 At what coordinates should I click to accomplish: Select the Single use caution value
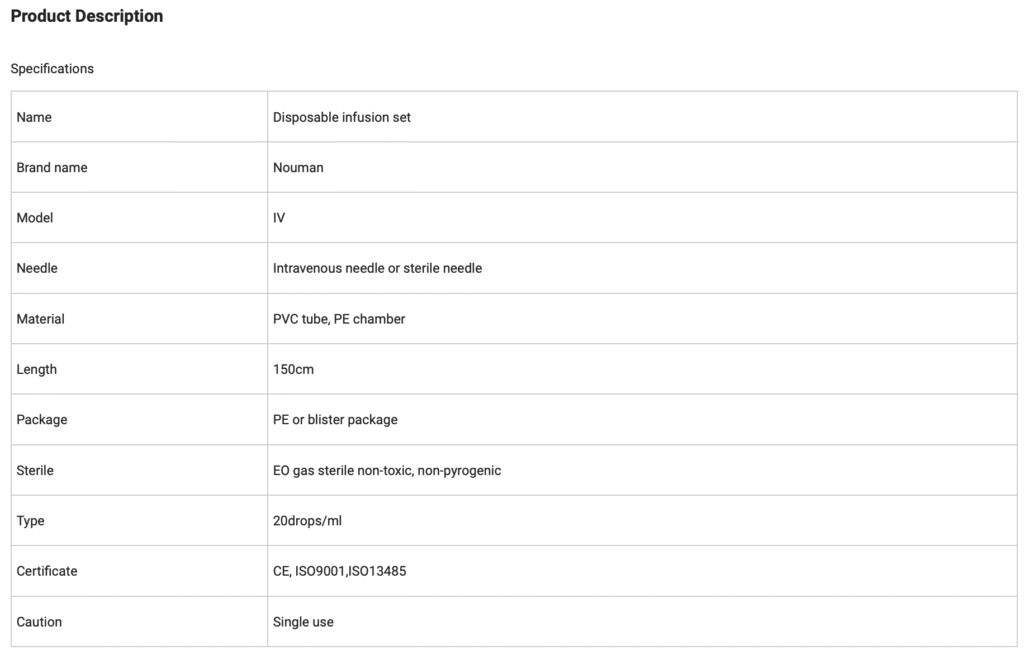pyautogui.click(x=303, y=622)
